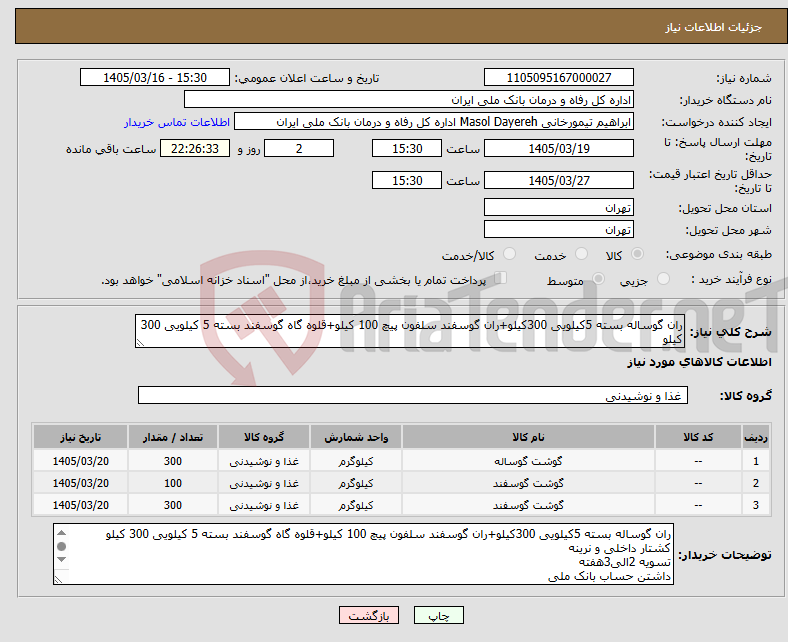The width and height of the screenshot is (788, 642).
Task: Click the price validity date 1405/03/27
Action: click(558, 180)
